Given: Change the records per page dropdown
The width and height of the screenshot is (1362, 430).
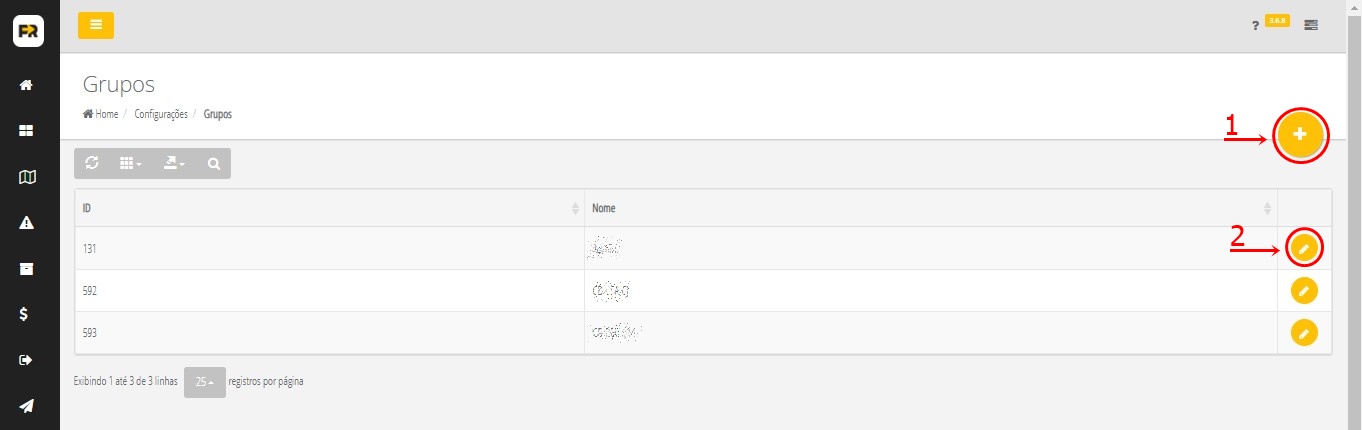Looking at the screenshot, I should pos(204,381).
